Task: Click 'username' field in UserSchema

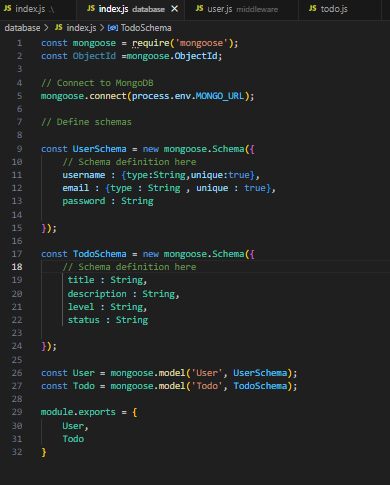Action: tap(84, 175)
